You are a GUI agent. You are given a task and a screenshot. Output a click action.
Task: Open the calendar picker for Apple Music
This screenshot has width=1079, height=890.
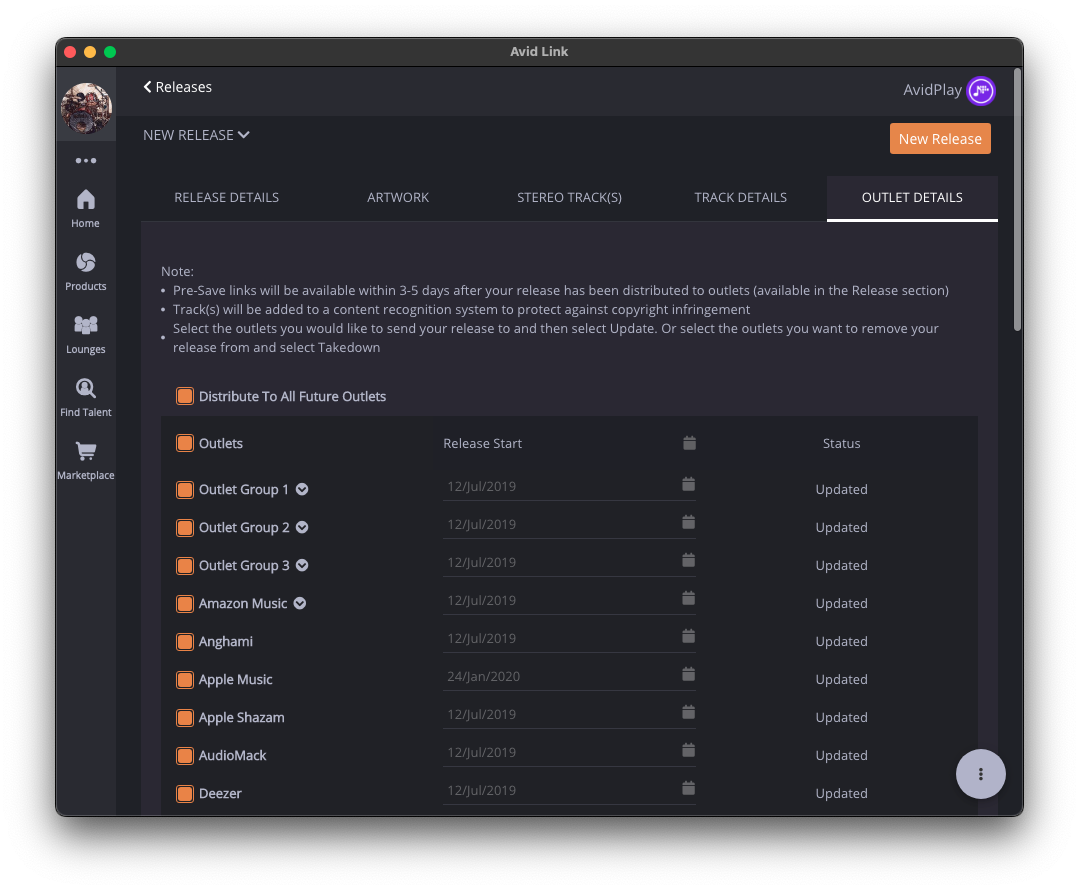coord(688,673)
